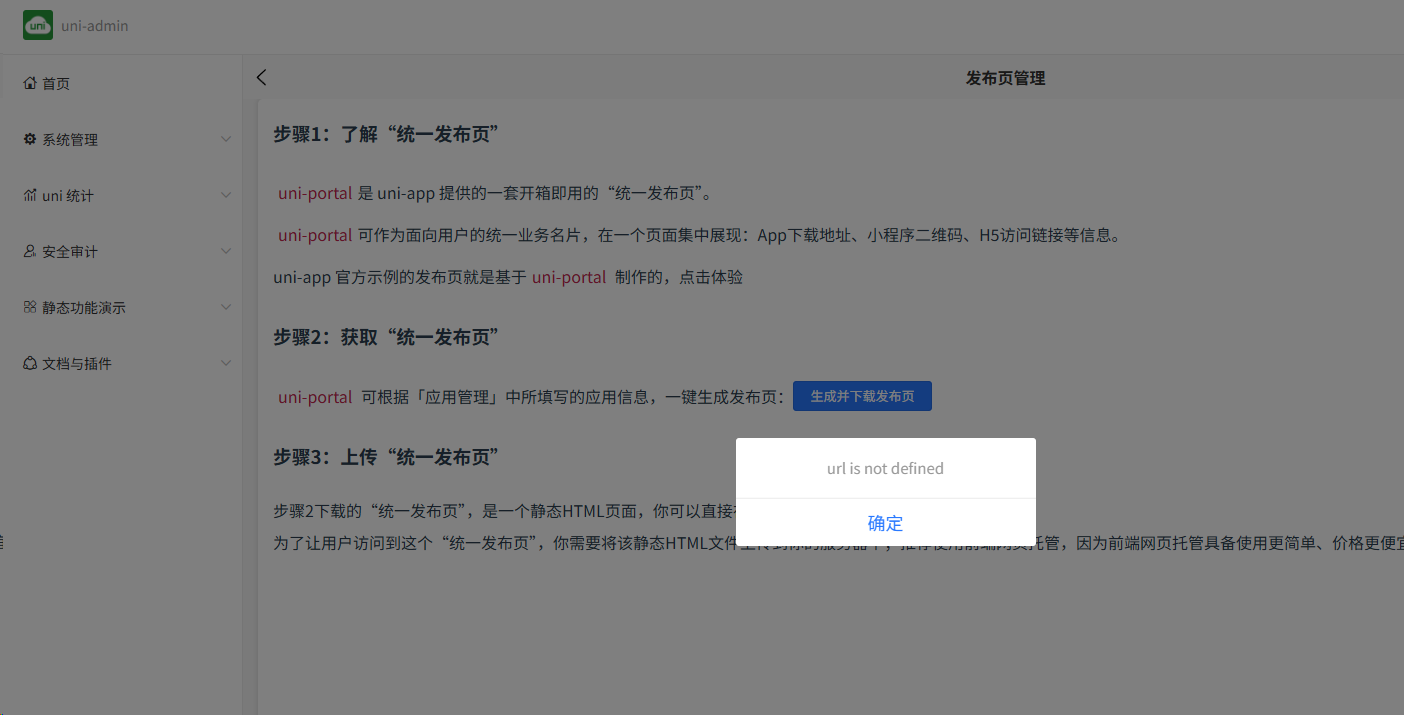Click the green uni logo icon
1404x715 pixels.
[x=38, y=25]
